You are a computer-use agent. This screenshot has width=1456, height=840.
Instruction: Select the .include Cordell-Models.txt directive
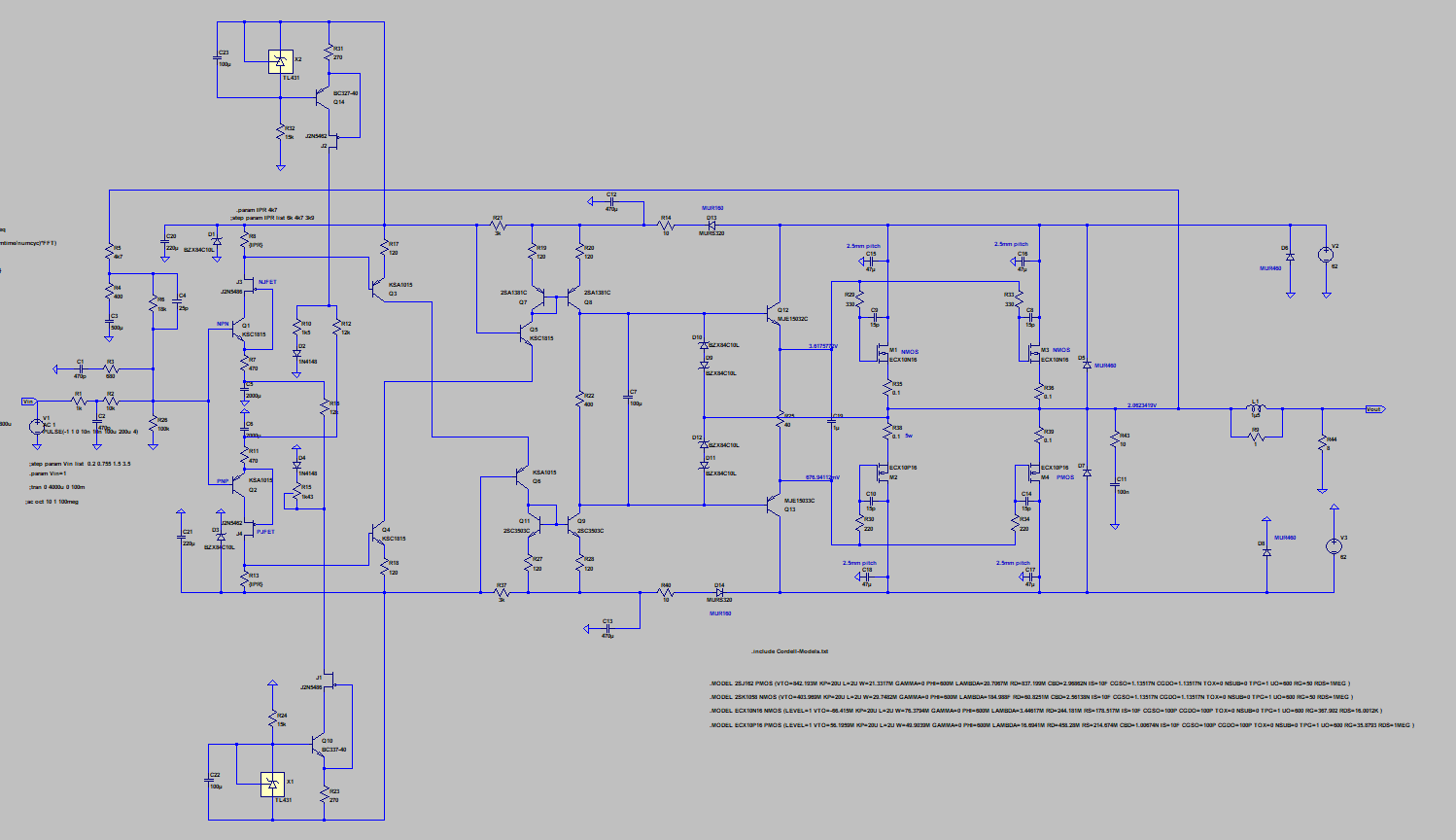tap(789, 651)
